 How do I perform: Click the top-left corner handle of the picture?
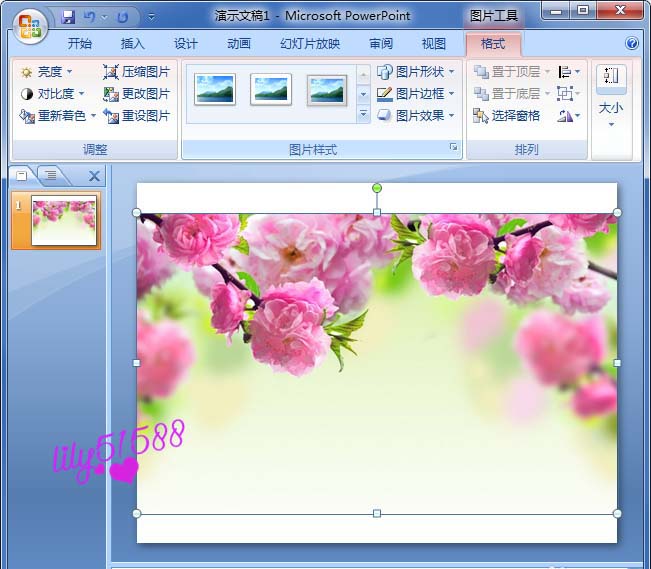tap(136, 213)
